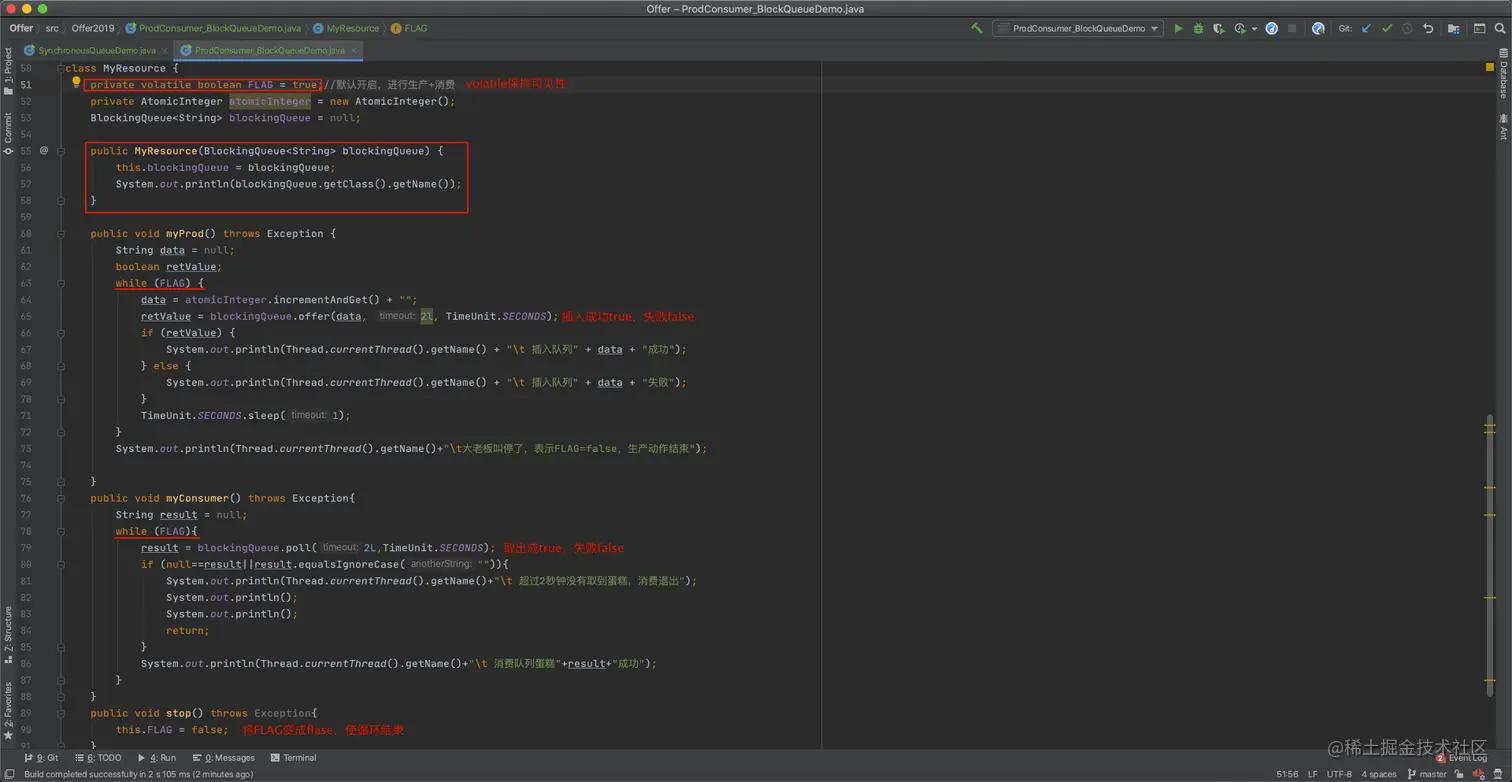Image resolution: width=1512 pixels, height=782 pixels.
Task: Click the gray stop button
Action: click(x=1292, y=29)
